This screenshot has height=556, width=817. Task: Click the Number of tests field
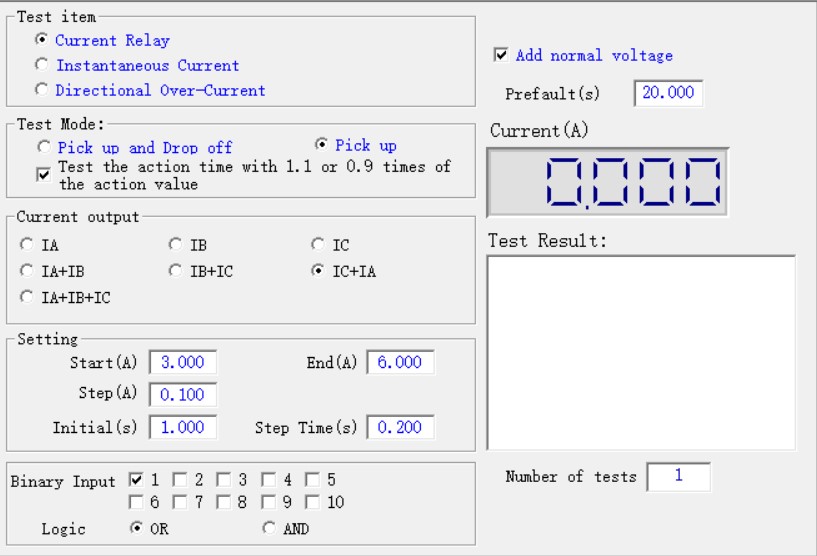(678, 477)
